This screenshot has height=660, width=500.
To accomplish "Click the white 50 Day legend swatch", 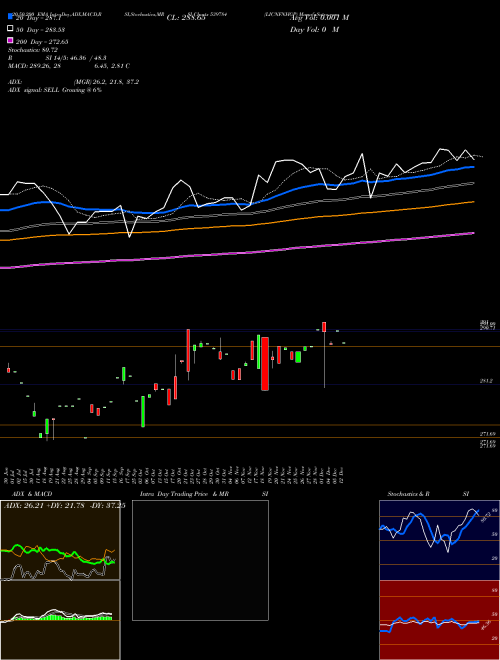I will pyautogui.click(x=10, y=28).
